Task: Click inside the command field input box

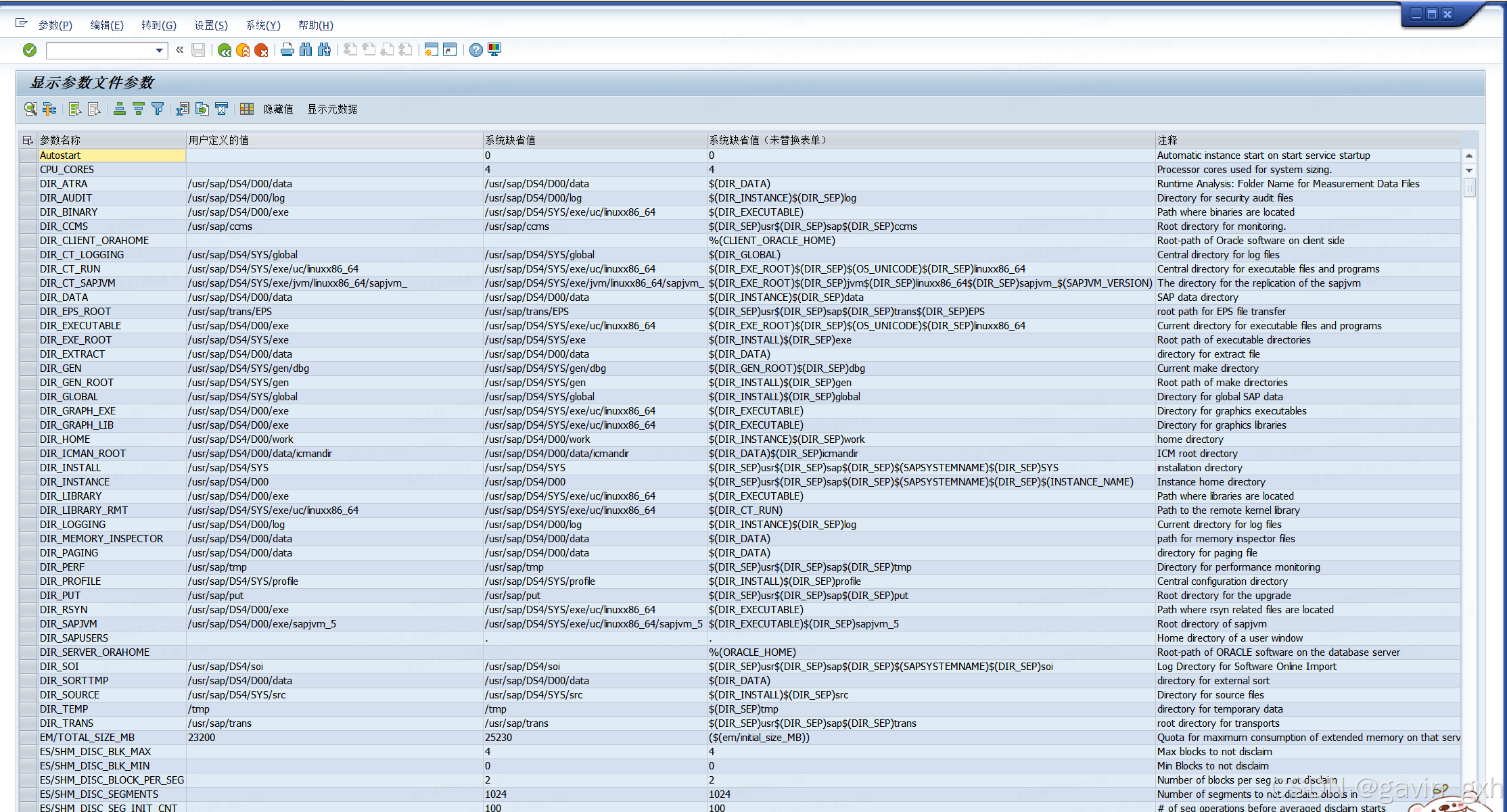Action: (101, 49)
